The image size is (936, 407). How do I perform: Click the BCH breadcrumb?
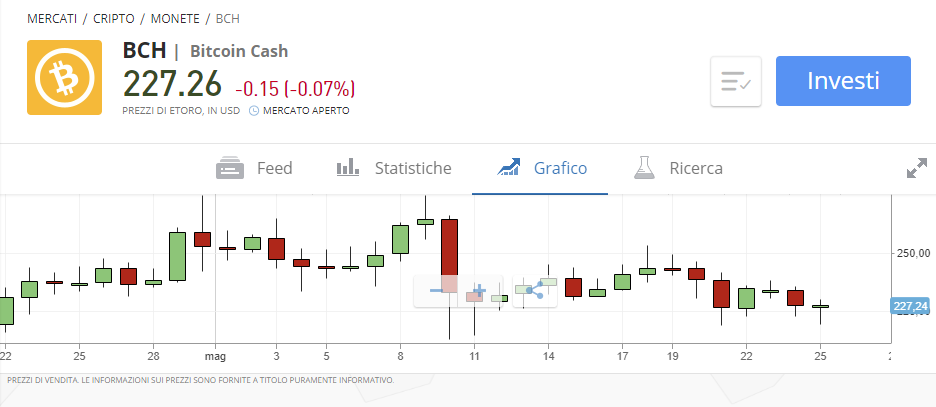click(x=227, y=18)
